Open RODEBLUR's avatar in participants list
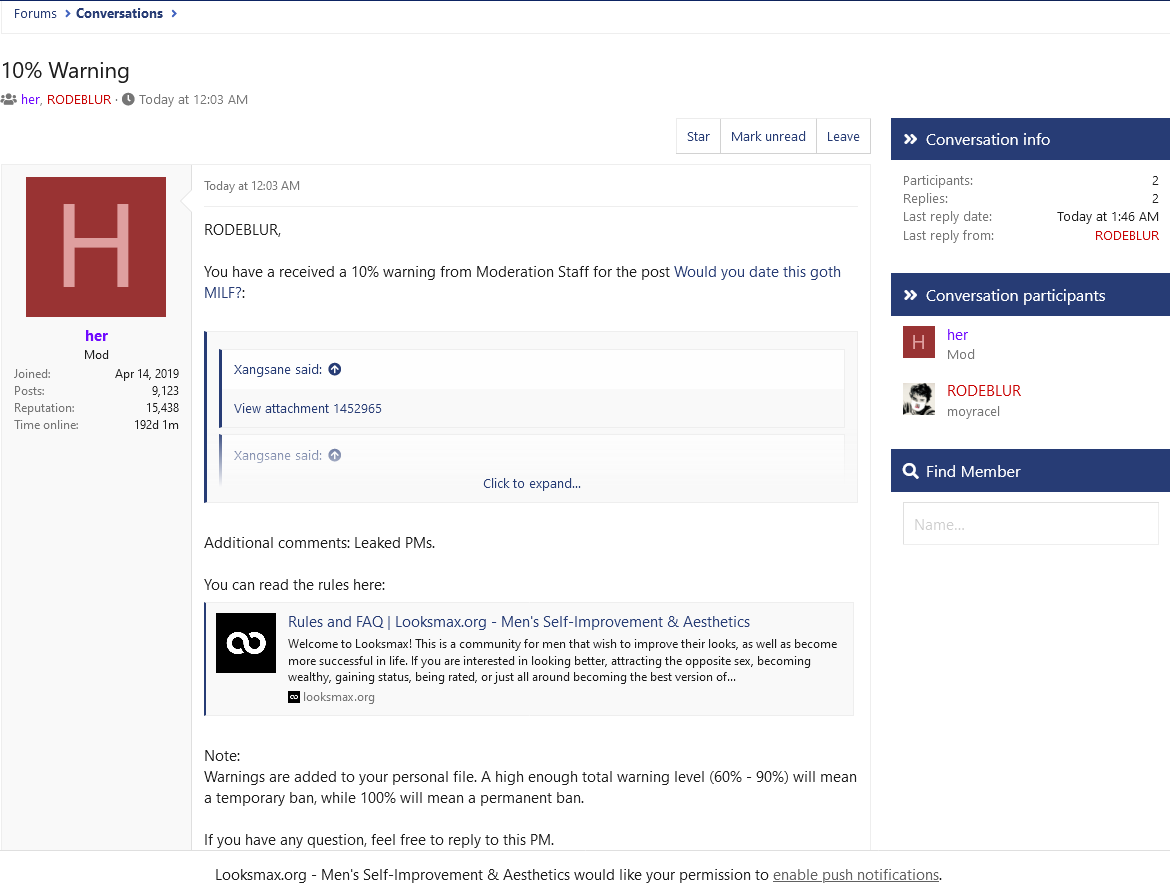 (x=919, y=399)
